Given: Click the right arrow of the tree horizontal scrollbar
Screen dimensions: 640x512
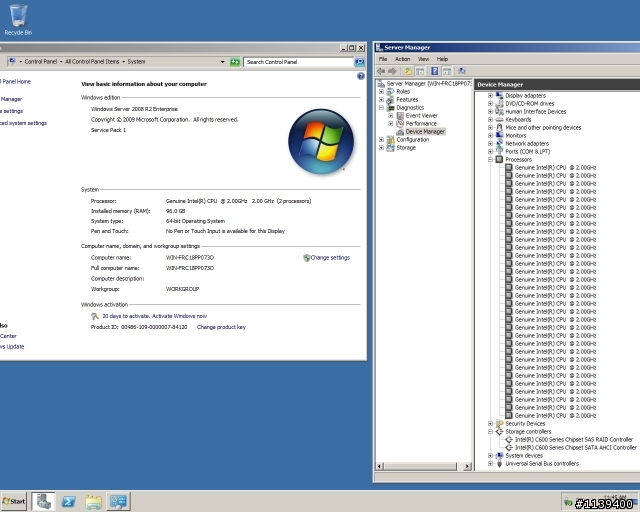Looking at the screenshot, I should [x=468, y=466].
